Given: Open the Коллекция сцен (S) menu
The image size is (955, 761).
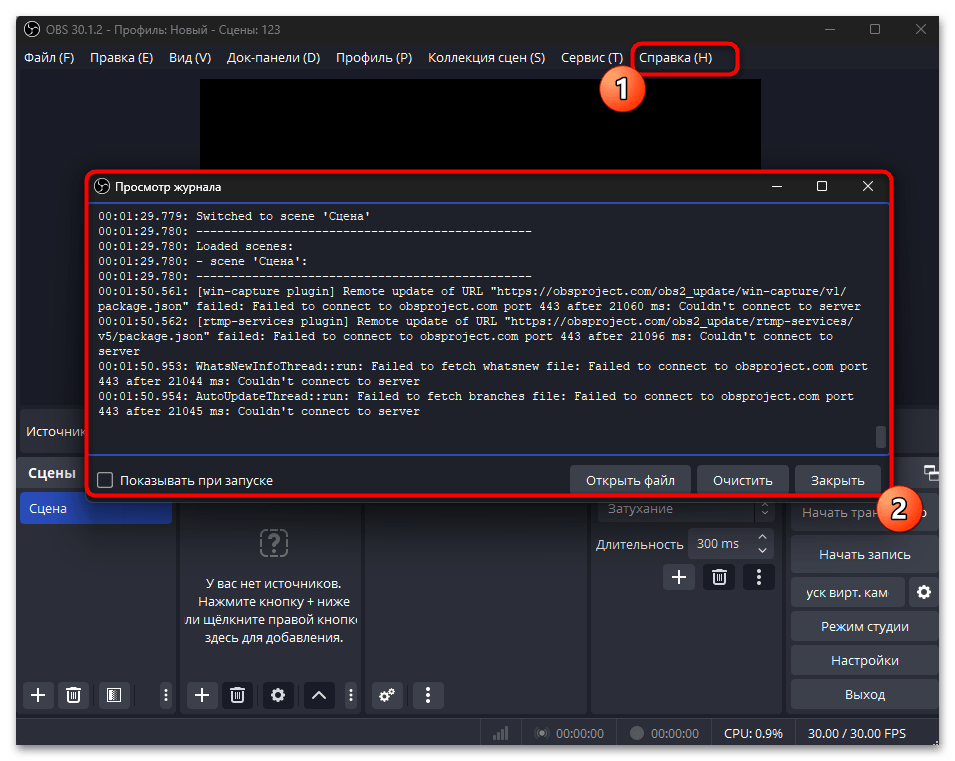Looking at the screenshot, I should (487, 58).
